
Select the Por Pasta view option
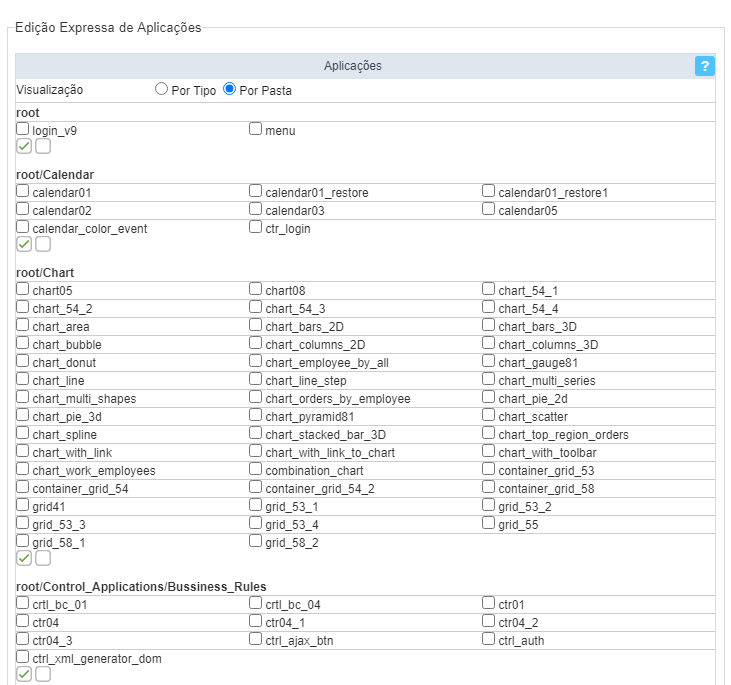click(x=230, y=89)
